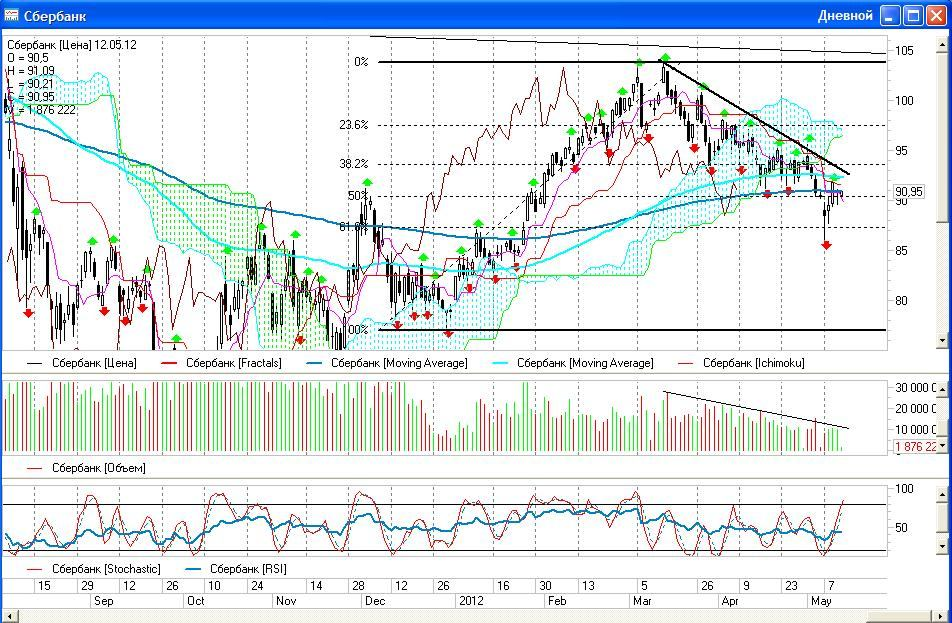Image resolution: width=952 pixels, height=623 pixels.
Task: Click the Сбербанк window title icon
Action: coord(10,16)
